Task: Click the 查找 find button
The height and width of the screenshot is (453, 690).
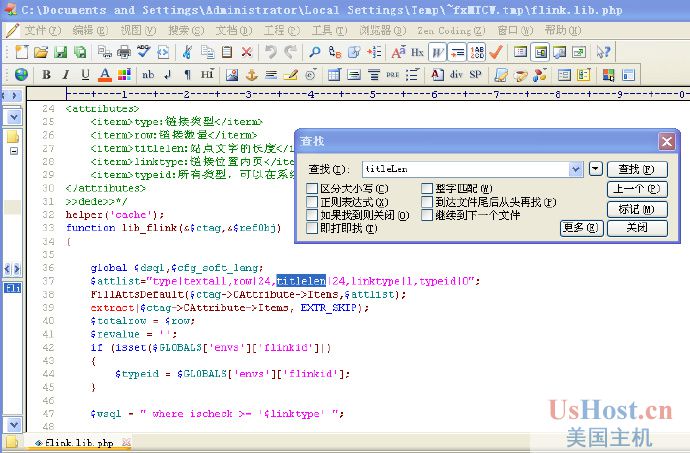Action: click(x=637, y=169)
